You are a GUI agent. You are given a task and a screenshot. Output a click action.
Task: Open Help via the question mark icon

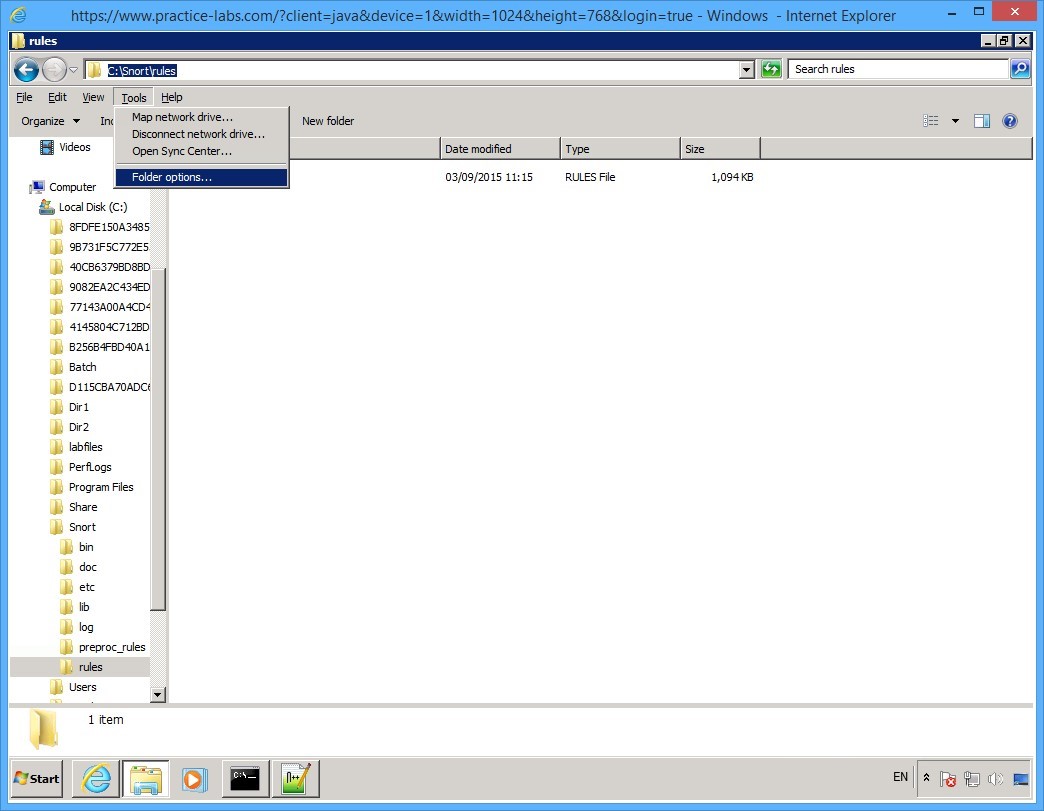point(1010,120)
